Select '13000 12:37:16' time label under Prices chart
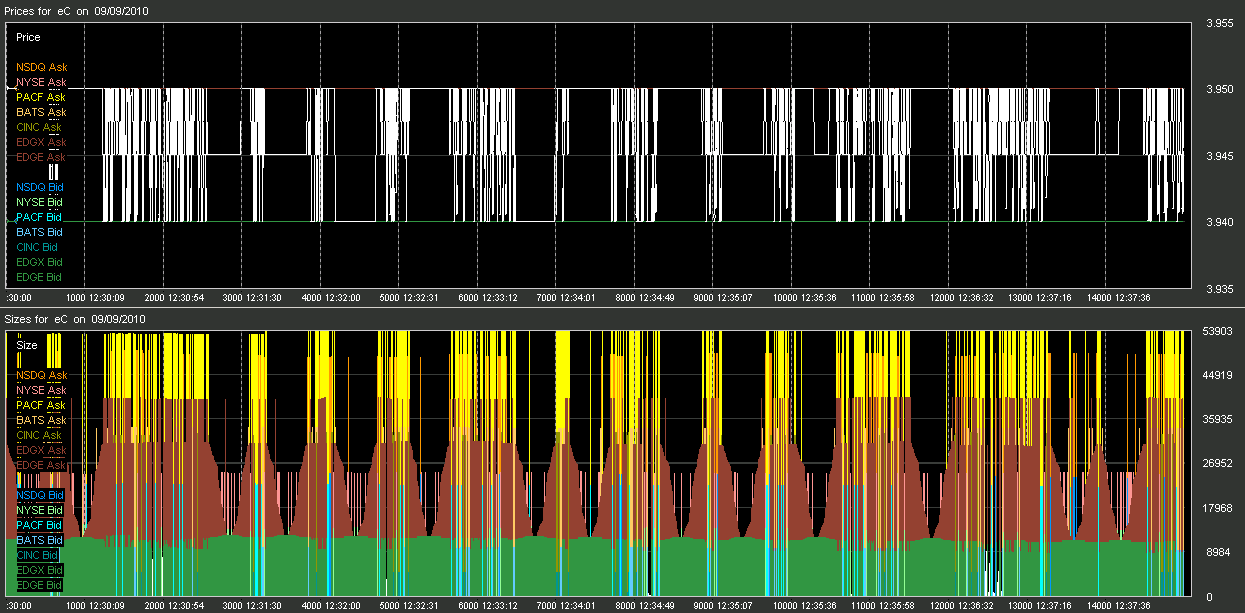 pos(1039,298)
